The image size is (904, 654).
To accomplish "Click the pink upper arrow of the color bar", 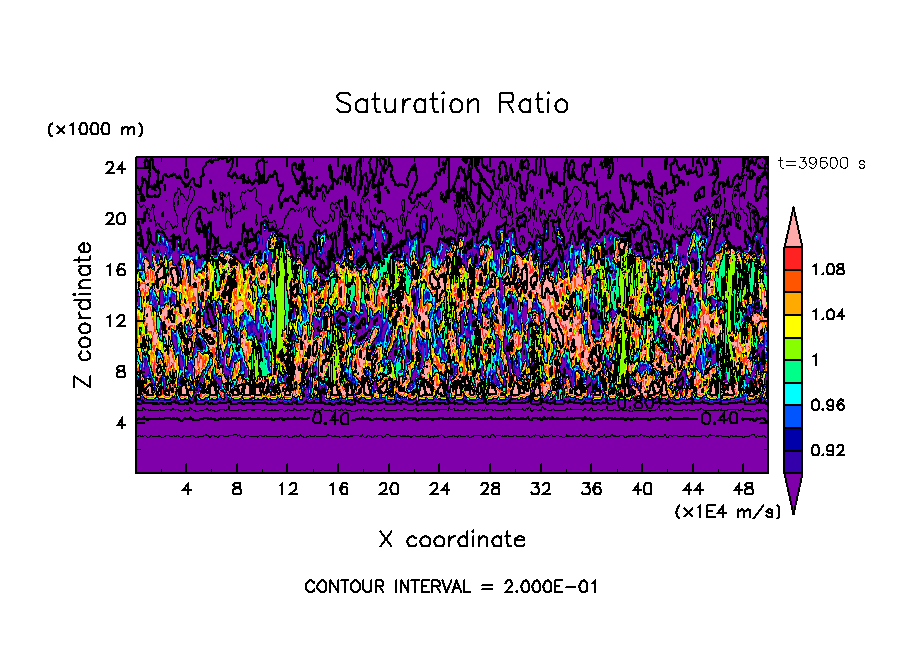I will pos(793,227).
